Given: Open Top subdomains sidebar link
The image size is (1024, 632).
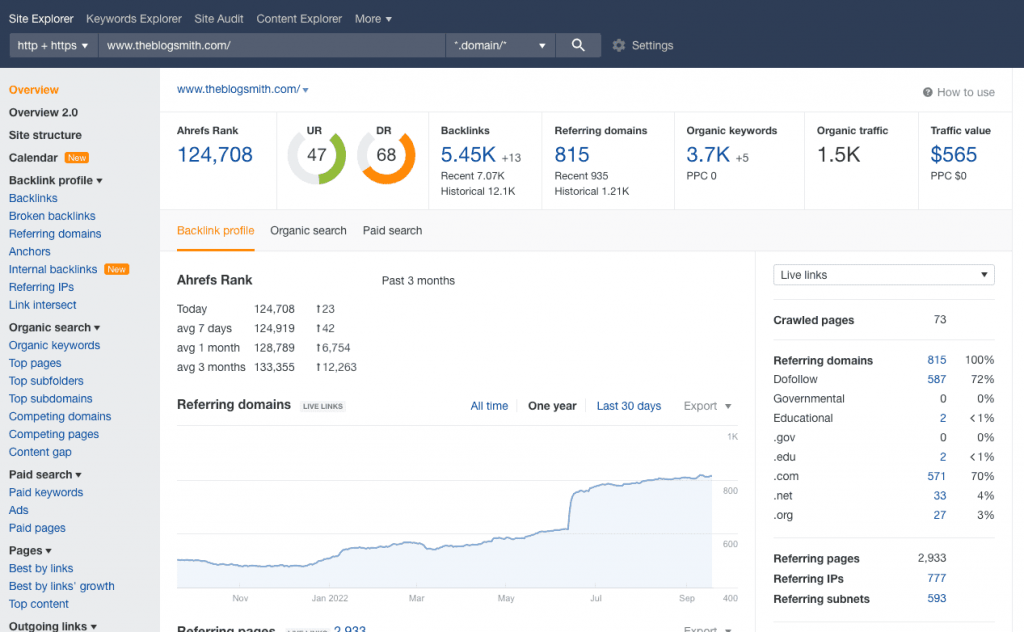Looking at the screenshot, I should [50, 398].
